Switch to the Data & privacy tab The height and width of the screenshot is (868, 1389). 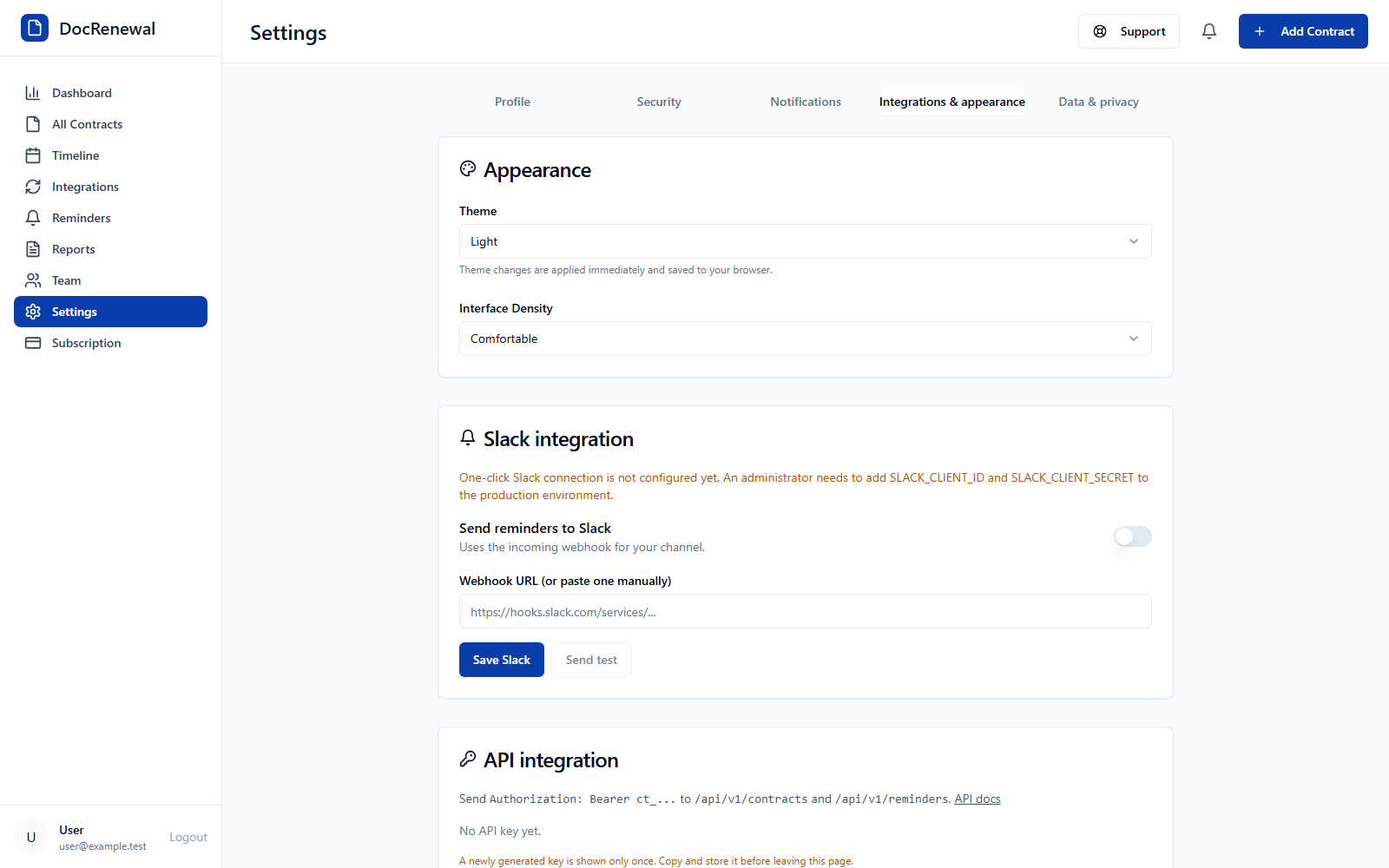pos(1098,102)
